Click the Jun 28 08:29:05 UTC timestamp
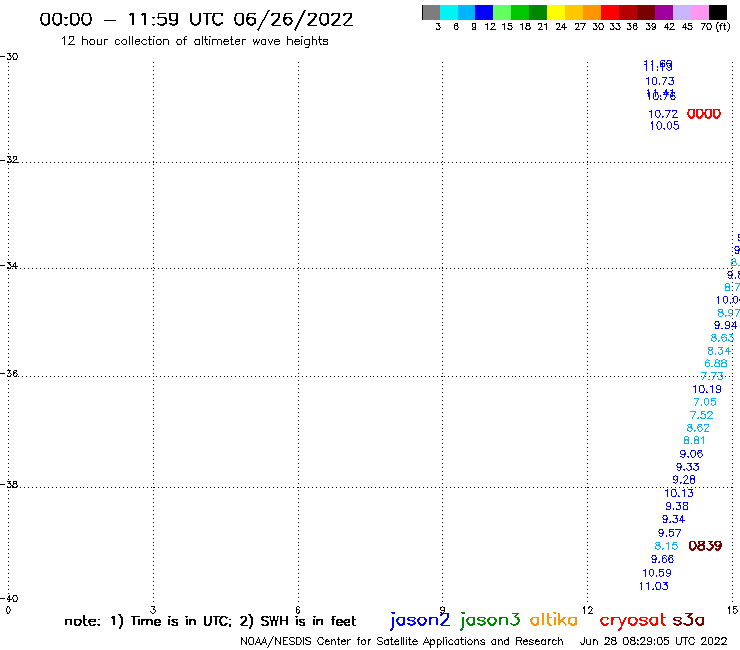The image size is (740, 650). pyautogui.click(x=654, y=641)
